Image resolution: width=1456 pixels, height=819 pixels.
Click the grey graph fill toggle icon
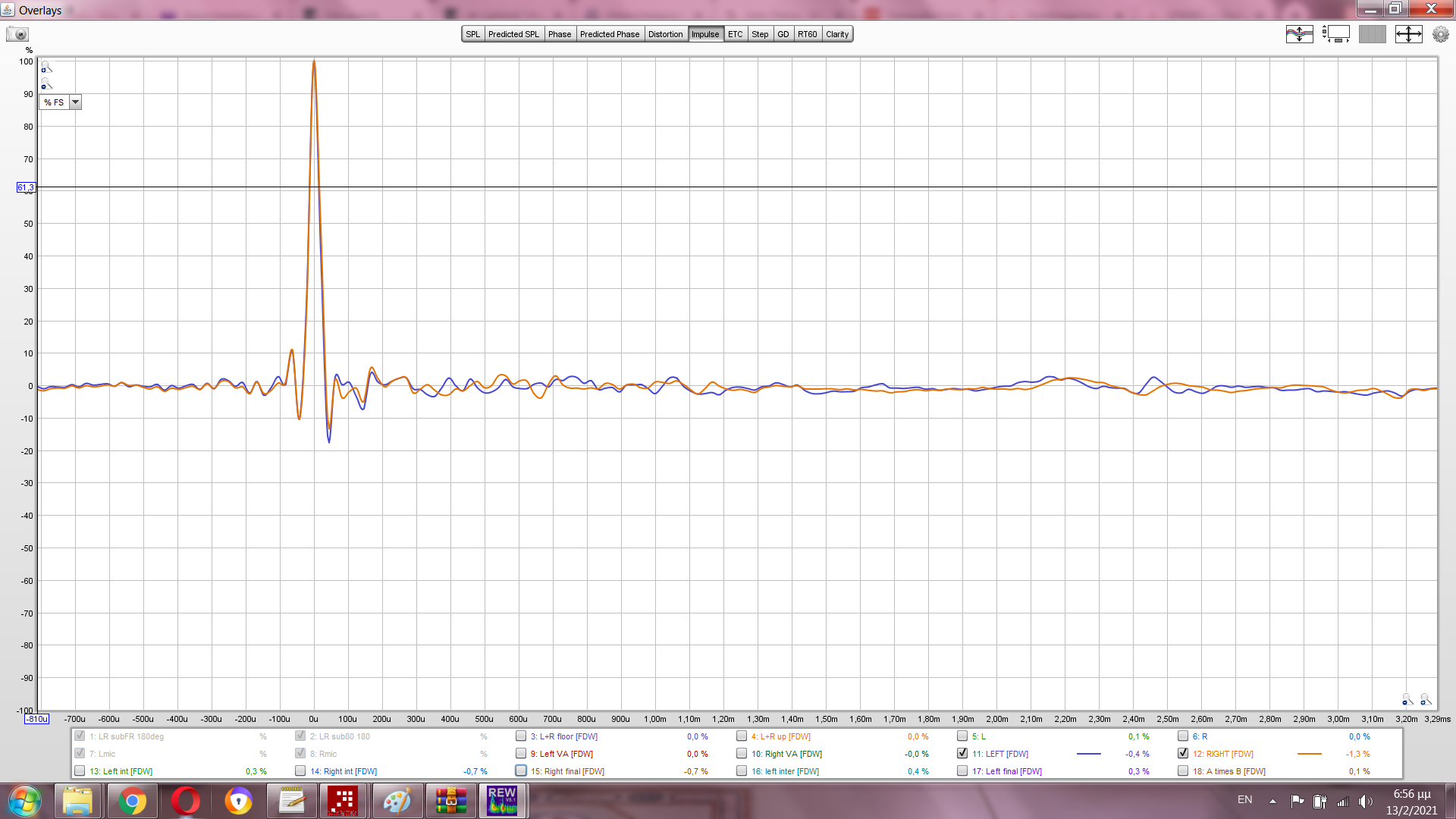(x=1372, y=34)
